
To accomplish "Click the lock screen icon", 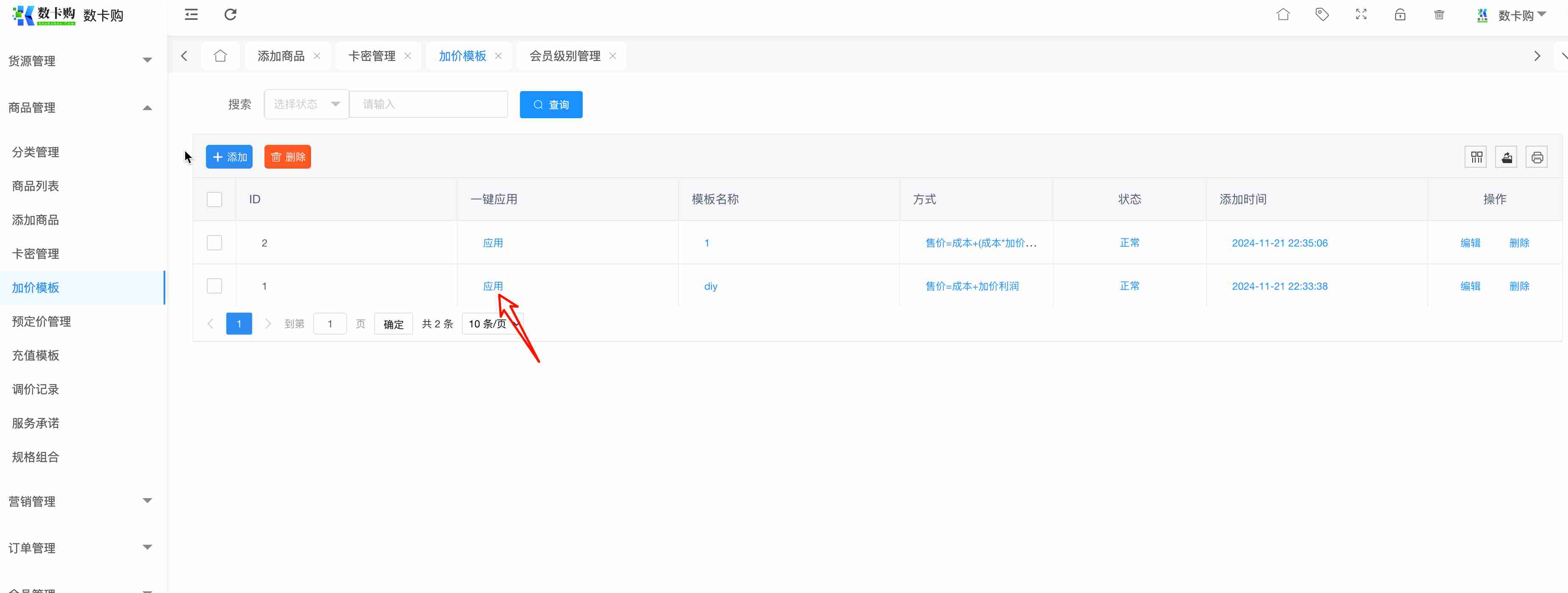I will click(x=1400, y=14).
